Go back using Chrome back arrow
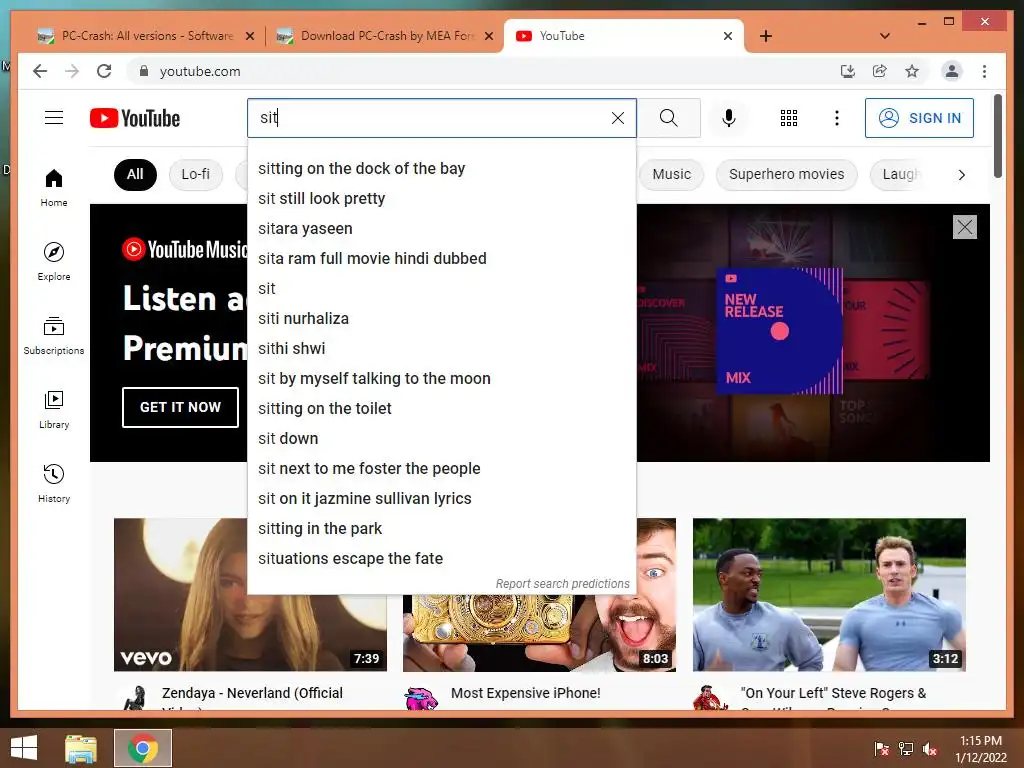1024x768 pixels. tap(40, 71)
